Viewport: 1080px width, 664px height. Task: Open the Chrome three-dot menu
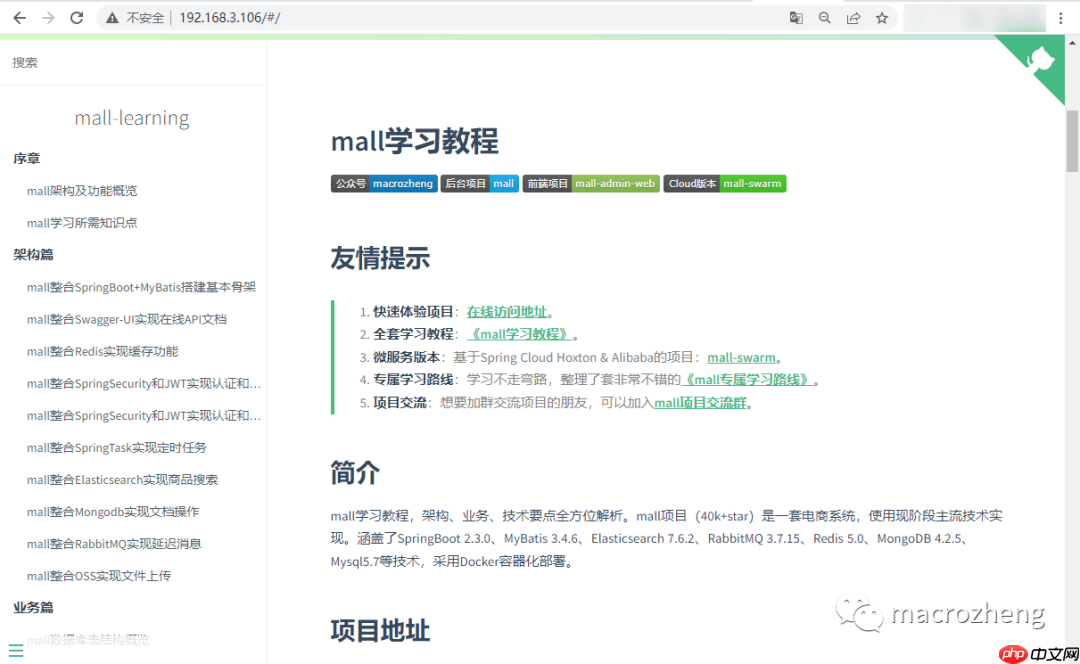1060,17
